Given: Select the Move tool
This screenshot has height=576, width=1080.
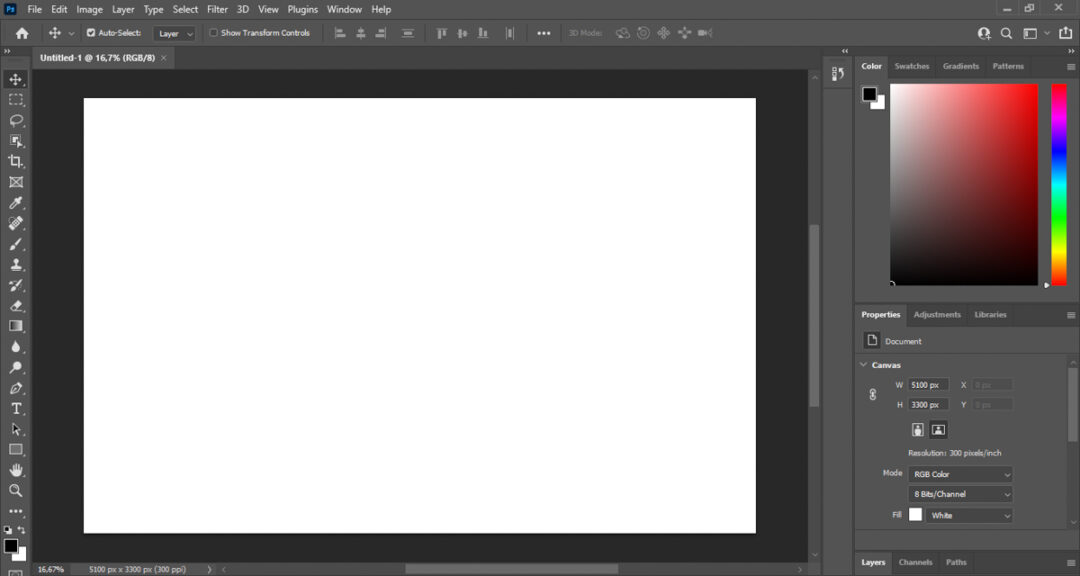Looking at the screenshot, I should [x=15, y=79].
